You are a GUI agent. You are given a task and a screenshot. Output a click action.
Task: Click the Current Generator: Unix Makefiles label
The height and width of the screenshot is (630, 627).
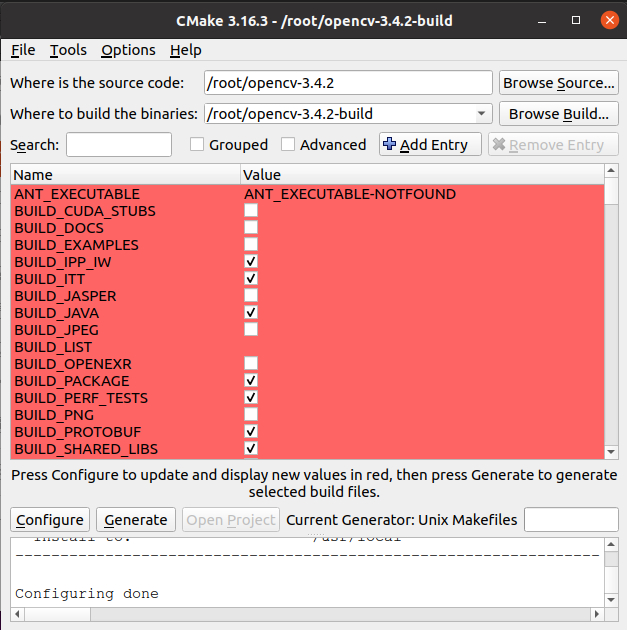pos(402,520)
